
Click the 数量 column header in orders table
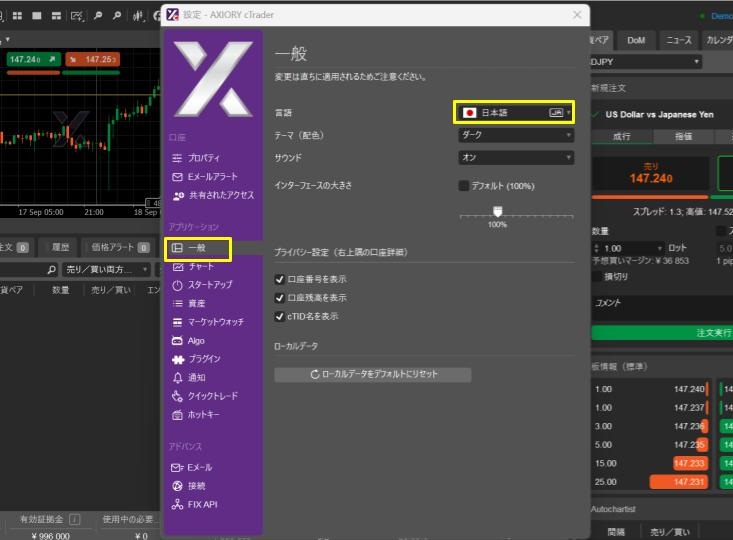click(60, 290)
